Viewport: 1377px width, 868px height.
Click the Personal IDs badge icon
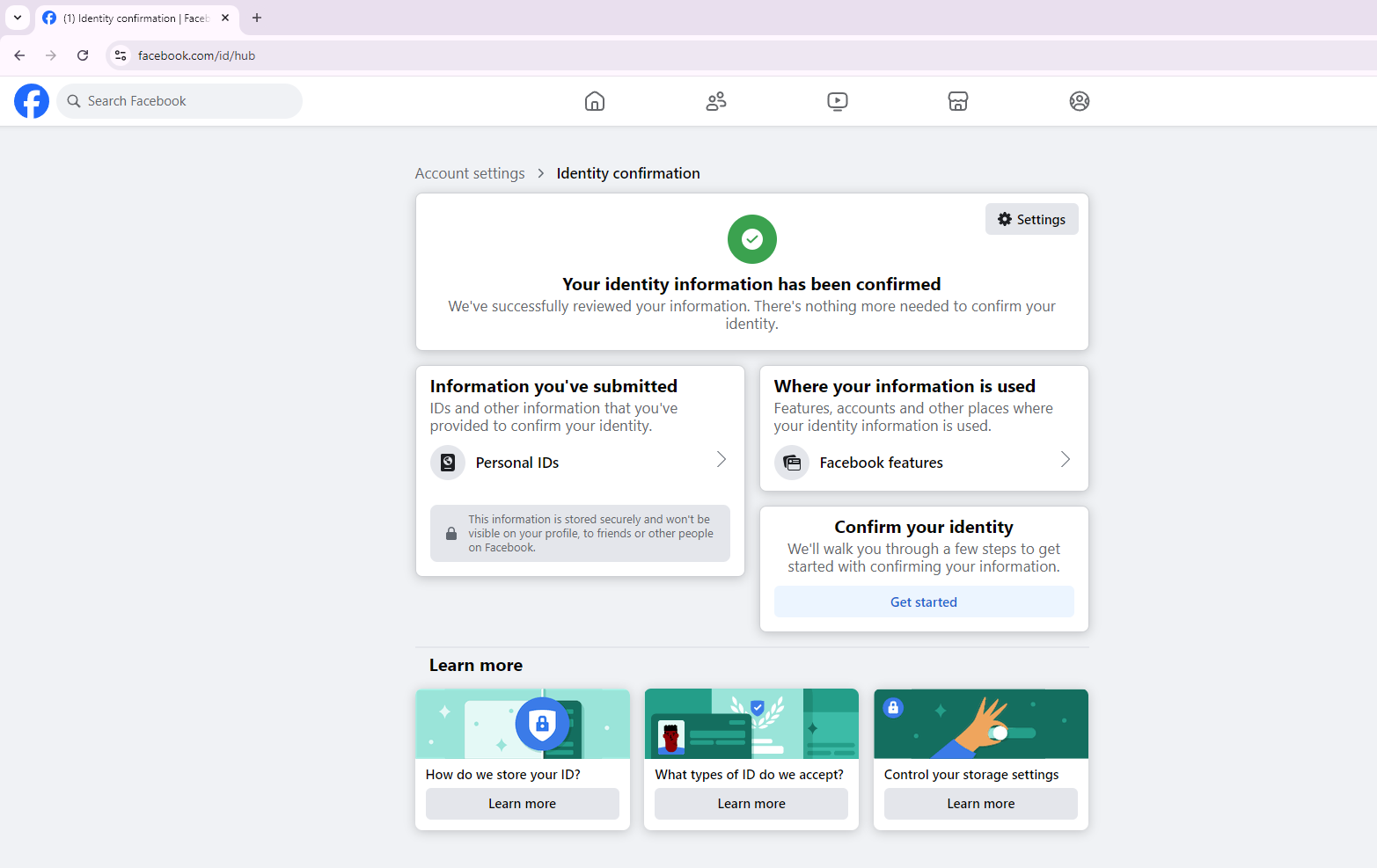click(x=448, y=463)
